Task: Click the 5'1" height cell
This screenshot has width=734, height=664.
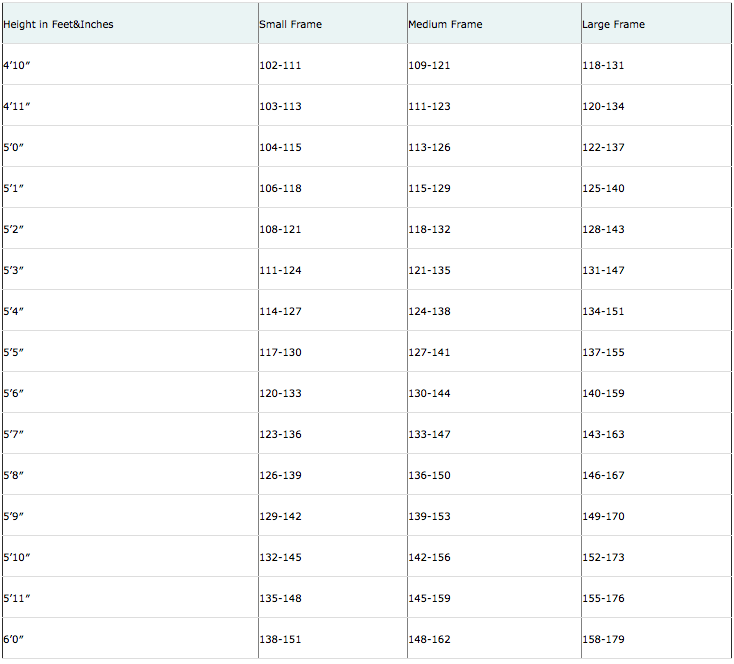Action: 13,188
